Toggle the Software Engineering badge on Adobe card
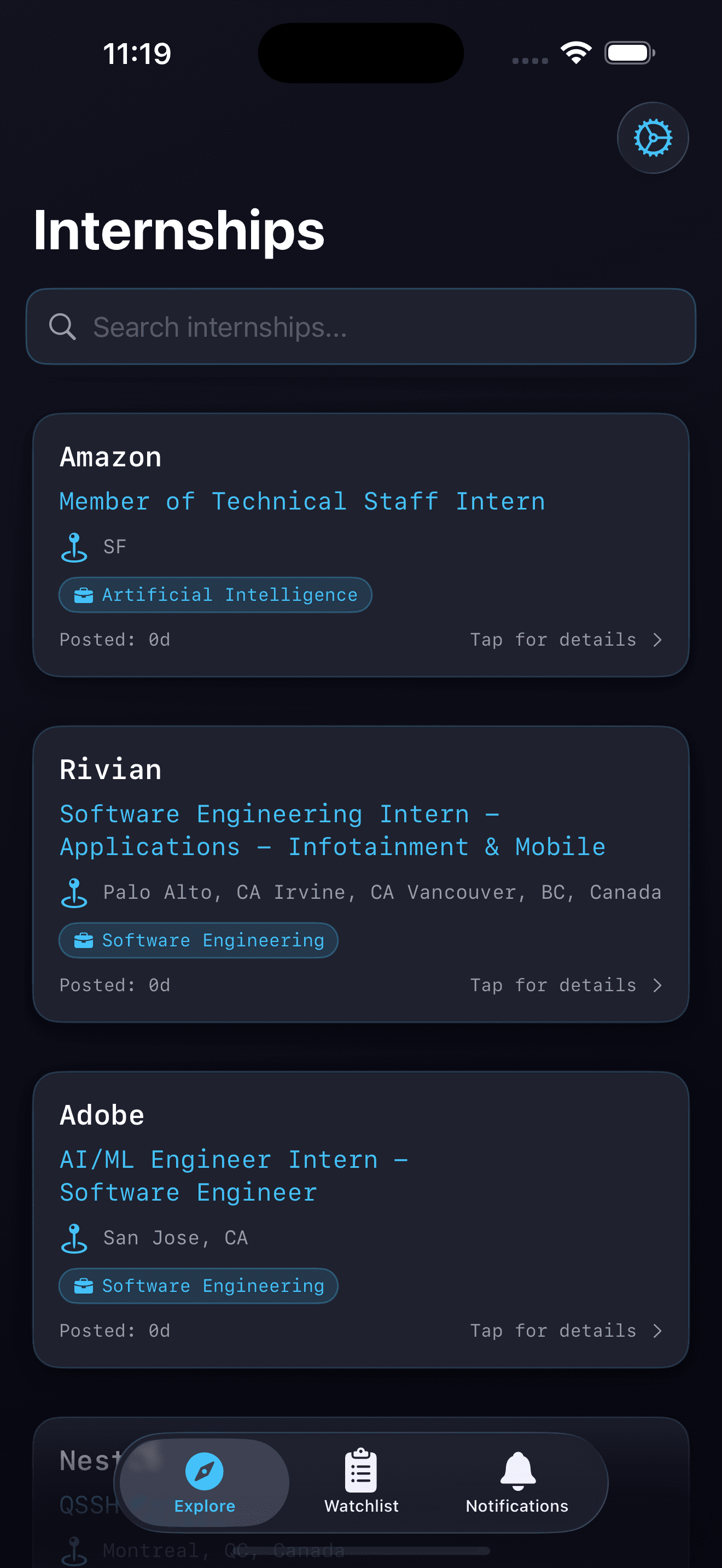The image size is (722, 1568). click(x=199, y=1285)
